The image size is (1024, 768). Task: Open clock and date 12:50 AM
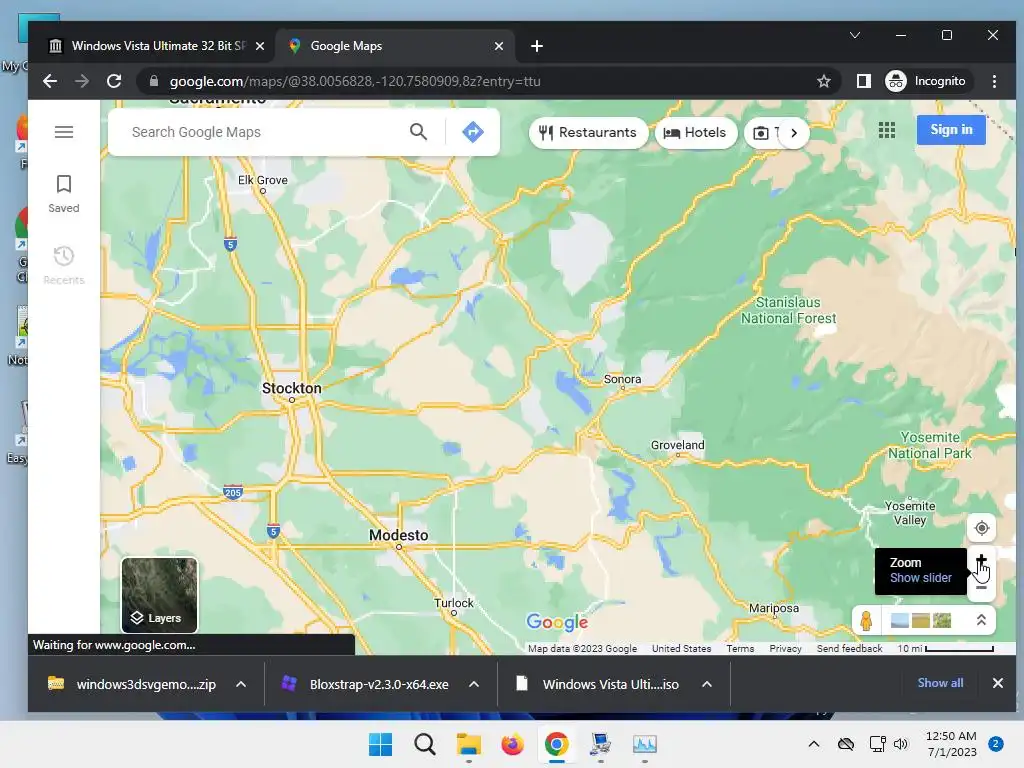coord(951,744)
